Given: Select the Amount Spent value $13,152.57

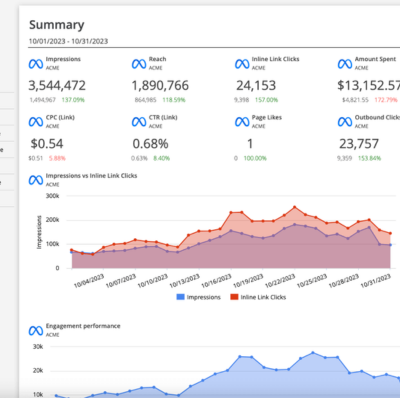Looking at the screenshot, I should pos(368,86).
